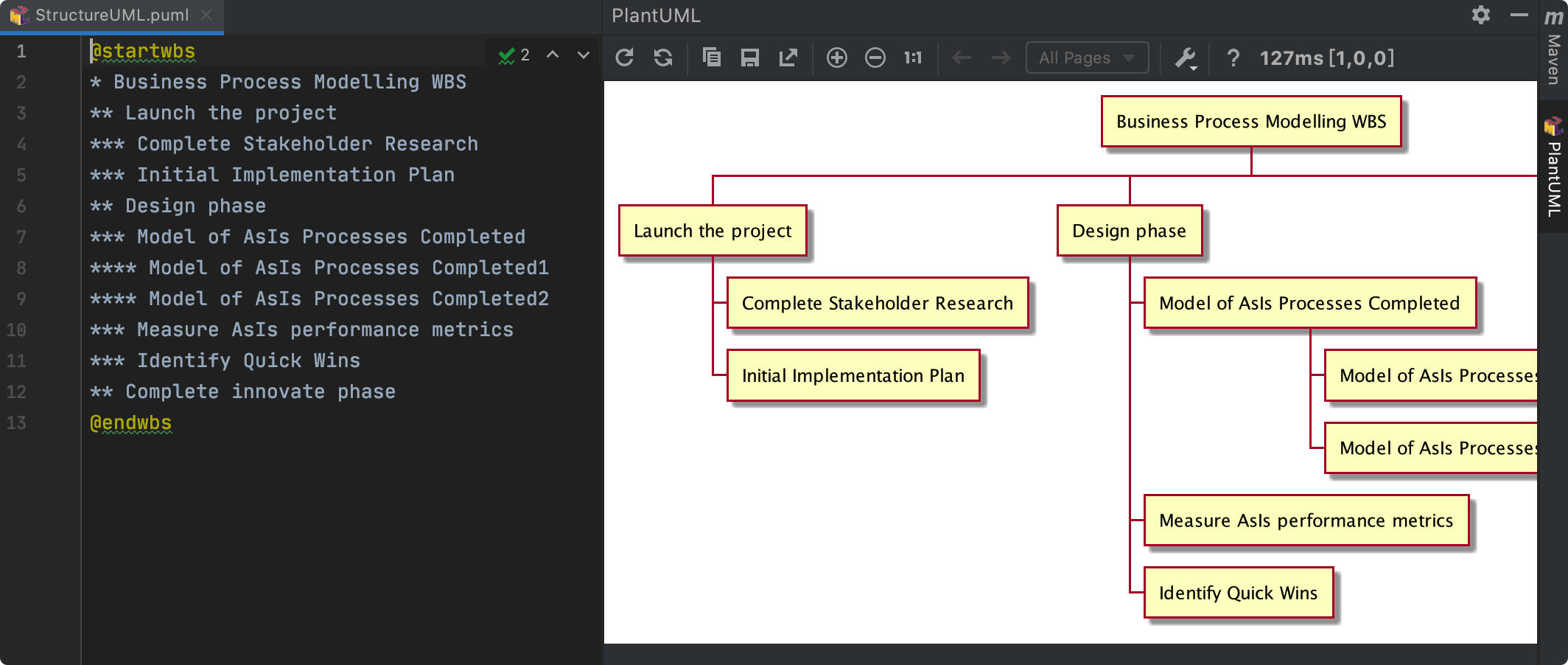This screenshot has width=1568, height=665.
Task: Close the StructureUML.puml tab
Action: [x=206, y=15]
